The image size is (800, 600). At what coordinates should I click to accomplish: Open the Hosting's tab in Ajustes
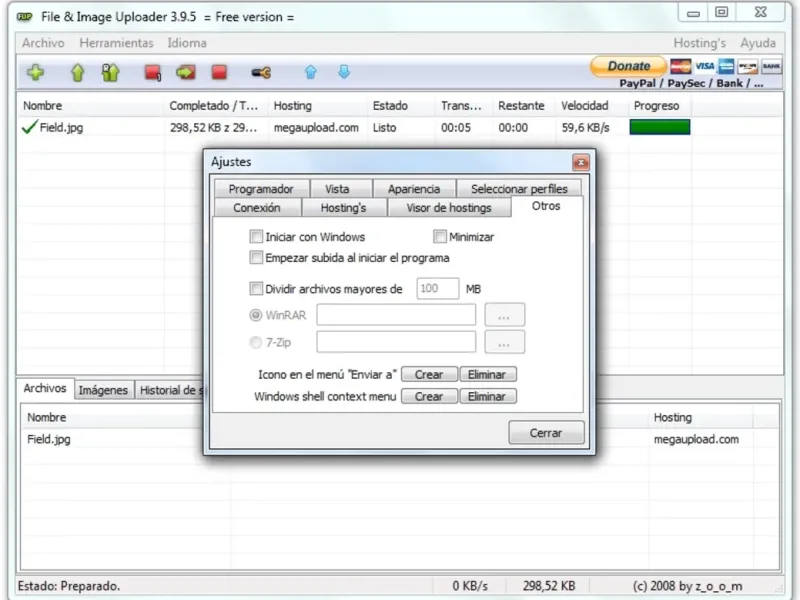343,208
